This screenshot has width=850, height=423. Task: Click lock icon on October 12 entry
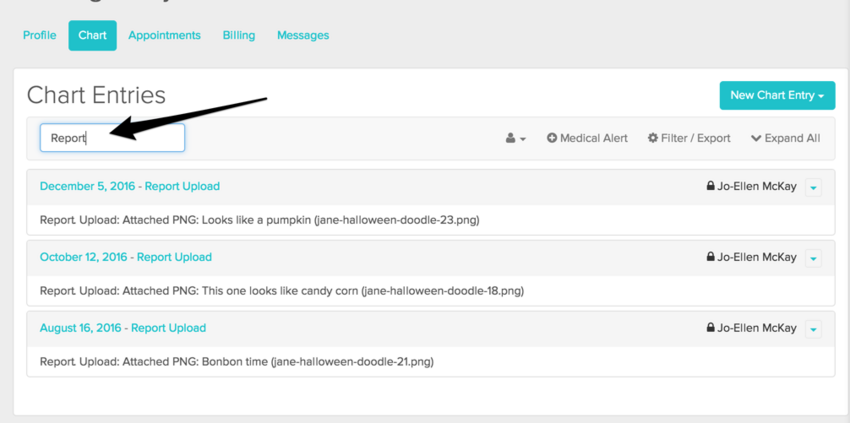(710, 257)
